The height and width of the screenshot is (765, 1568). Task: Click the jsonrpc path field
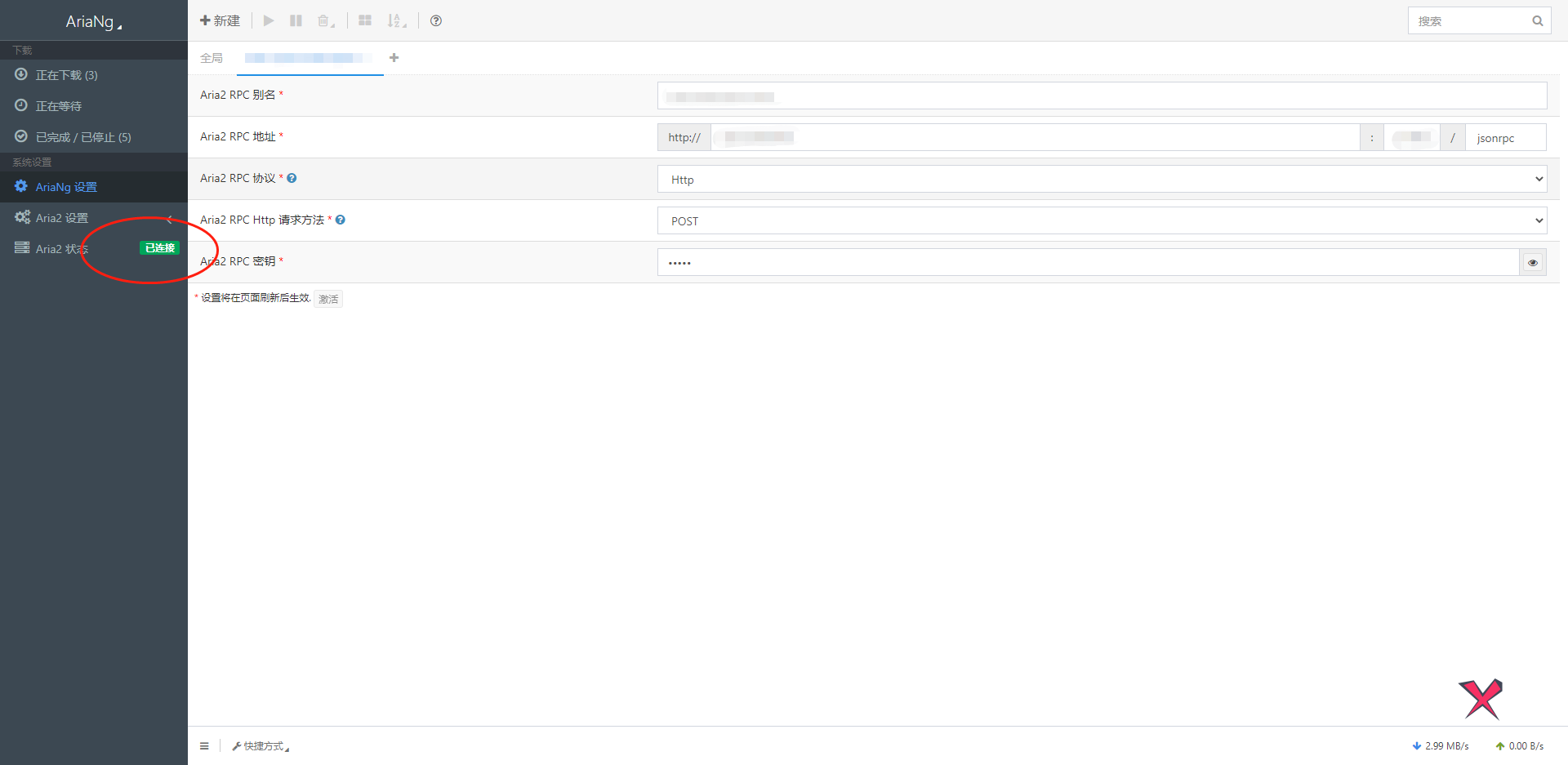pyautogui.click(x=1506, y=137)
